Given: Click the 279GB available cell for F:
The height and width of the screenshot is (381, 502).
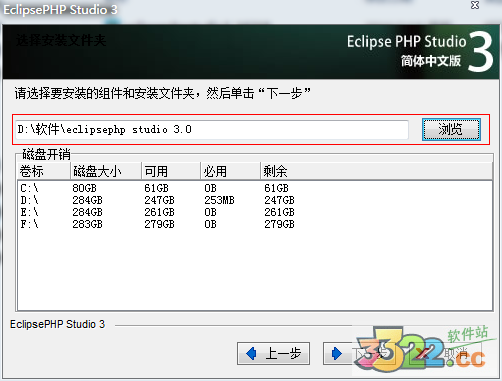Looking at the screenshot, I should point(159,224).
